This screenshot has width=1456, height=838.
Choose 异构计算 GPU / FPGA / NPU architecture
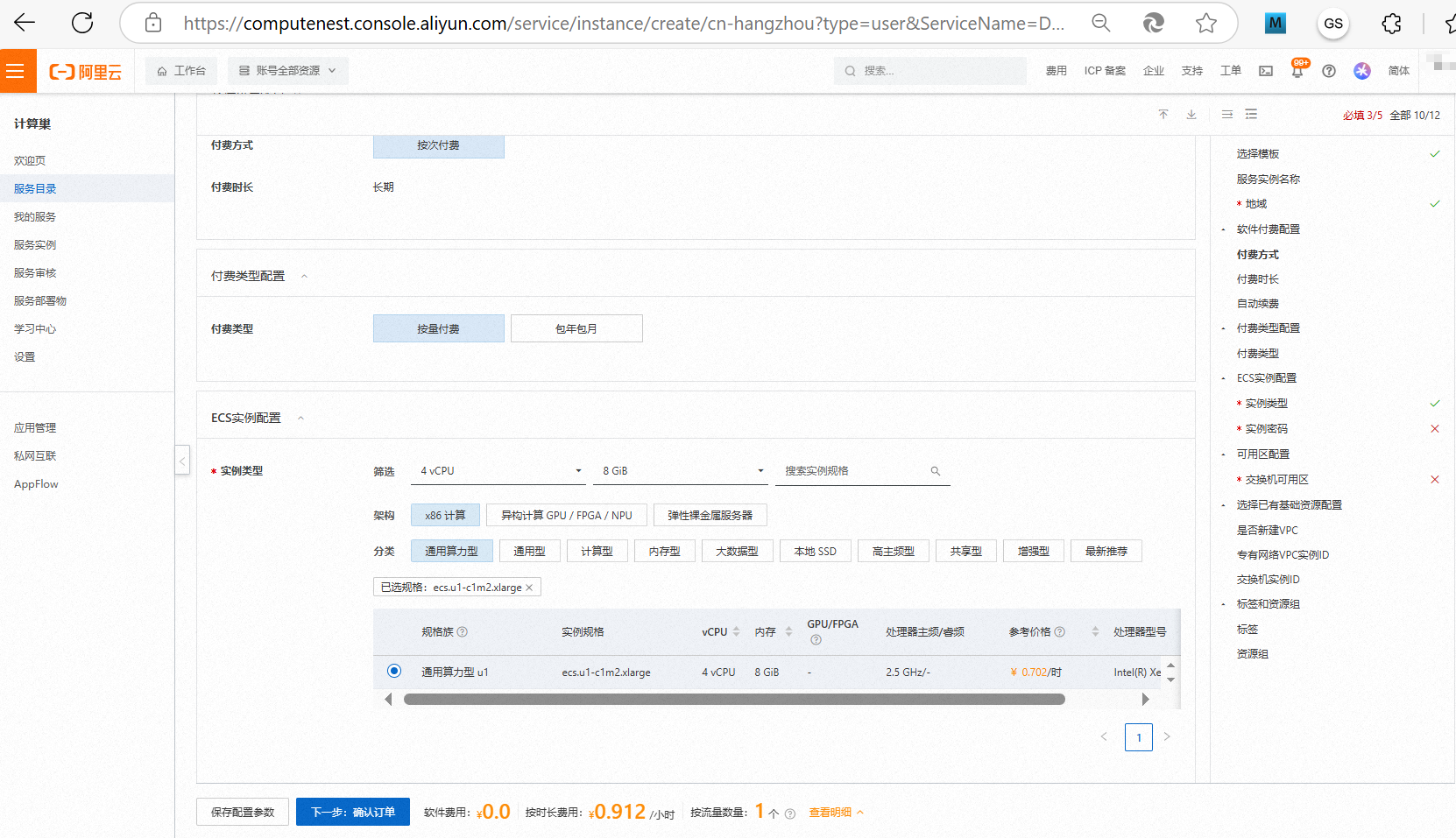coord(567,515)
